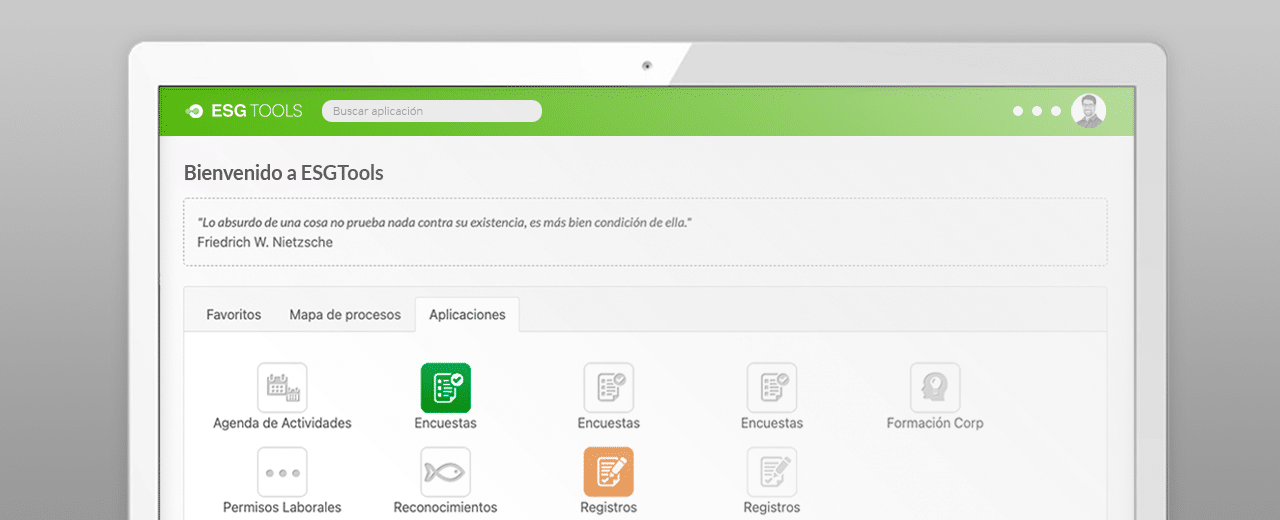This screenshot has height=520, width=1280.
Task: Open the gray Registros icon
Action: pyautogui.click(x=772, y=472)
